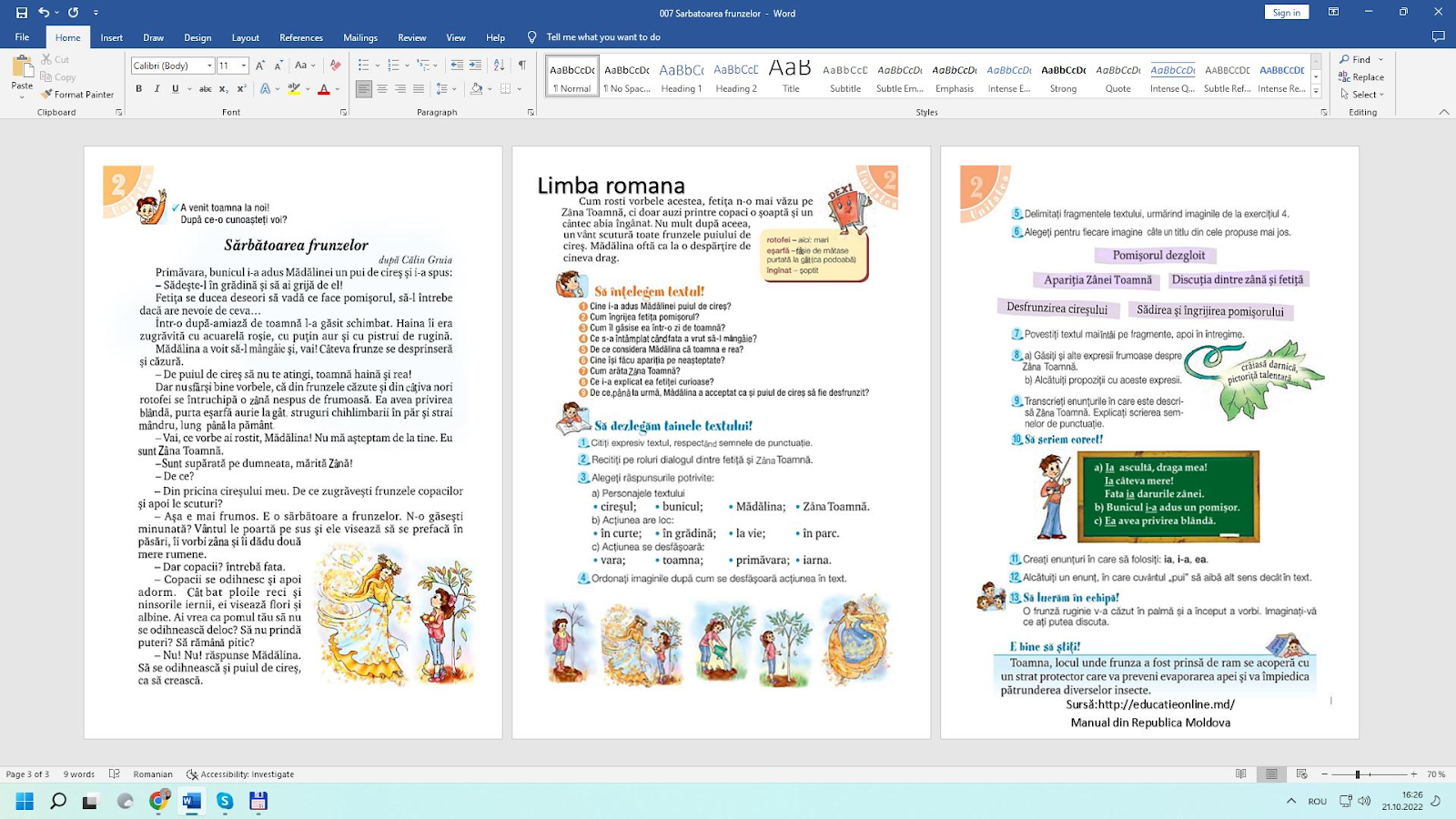The image size is (1456, 819).
Task: Click Replace in the Editing group
Action: coord(1362,77)
